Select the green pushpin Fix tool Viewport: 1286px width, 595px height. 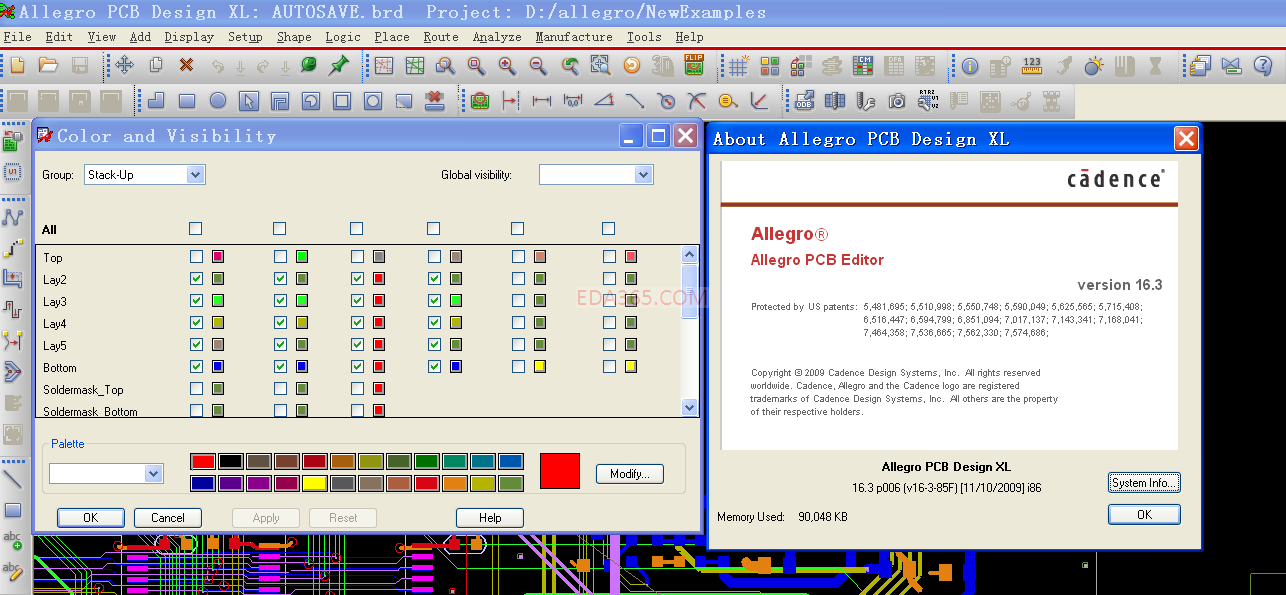(339, 66)
